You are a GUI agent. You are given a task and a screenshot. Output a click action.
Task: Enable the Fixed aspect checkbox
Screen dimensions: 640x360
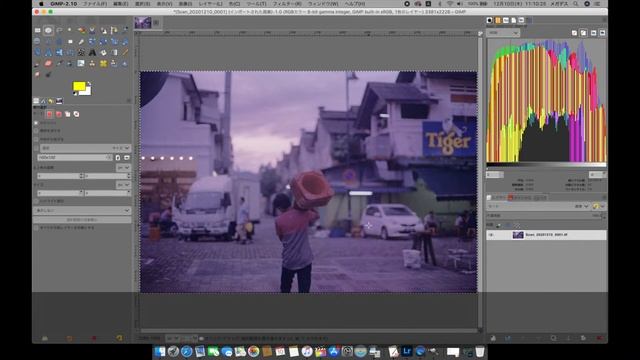tap(36, 148)
